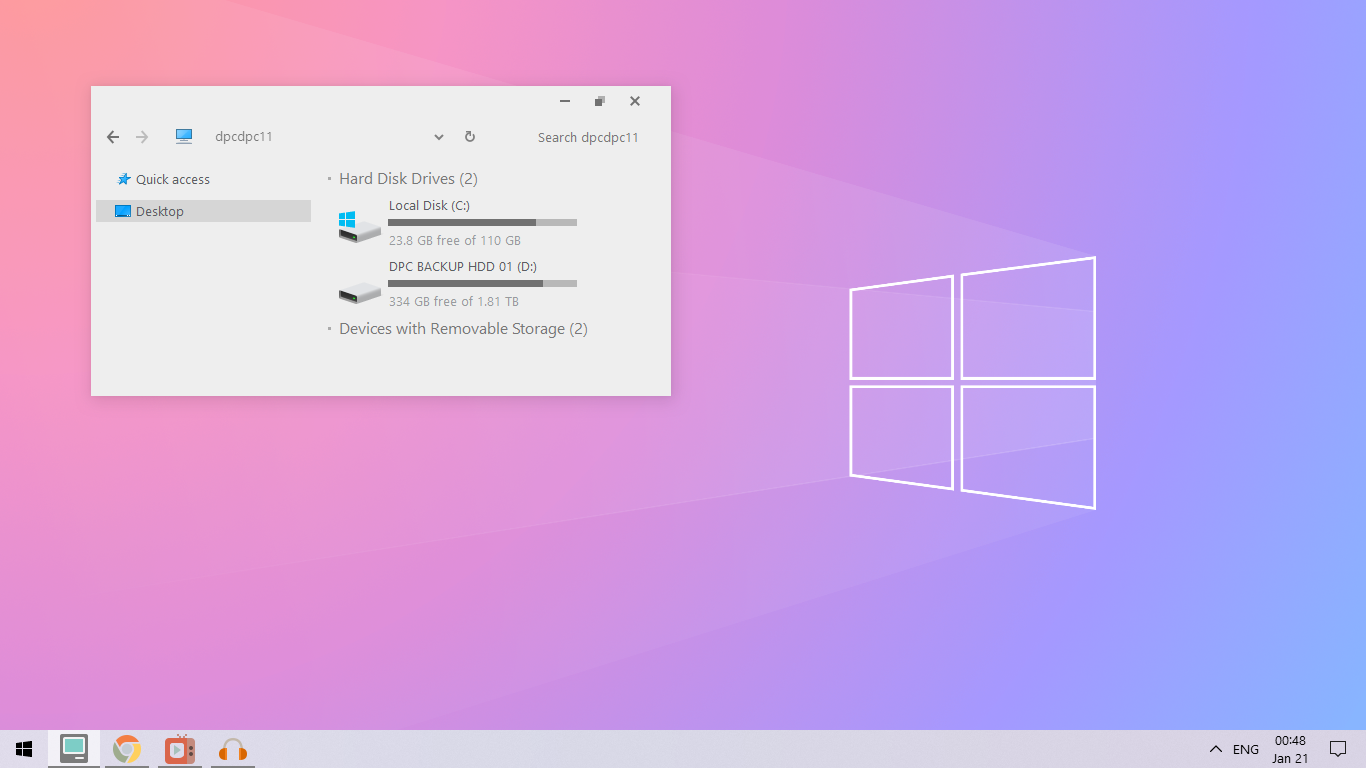Open the headphones music app in taskbar
This screenshot has width=1366, height=768.
232,749
